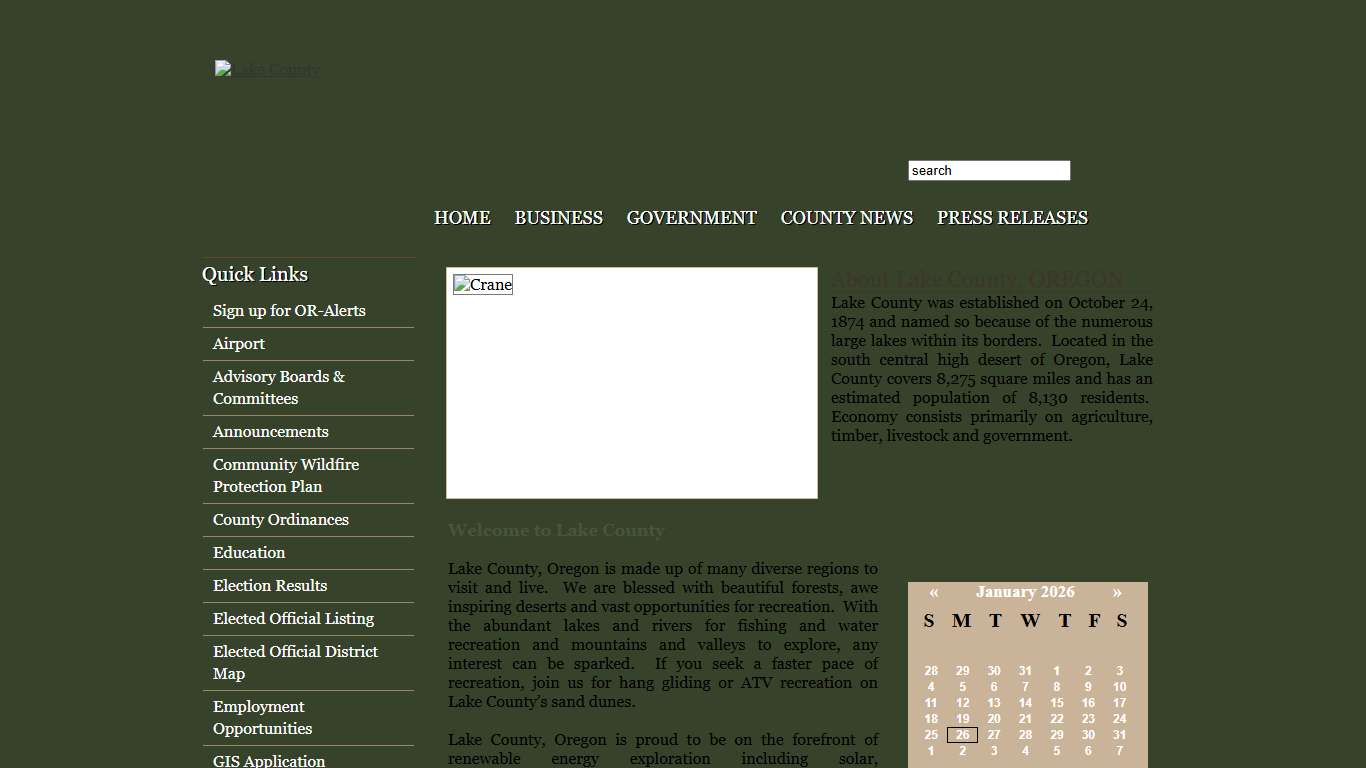Image resolution: width=1366 pixels, height=768 pixels.
Task: Open the HOME navigation menu
Action: [x=462, y=217]
